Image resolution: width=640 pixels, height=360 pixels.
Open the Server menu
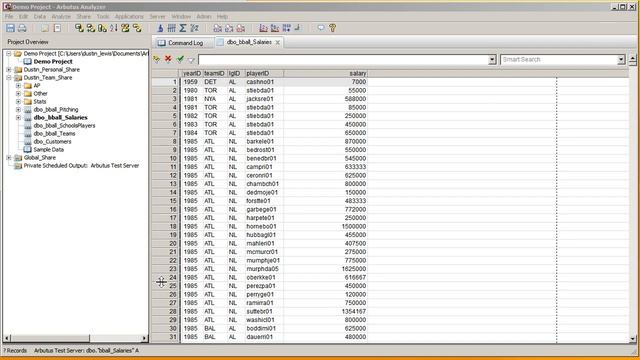point(158,16)
